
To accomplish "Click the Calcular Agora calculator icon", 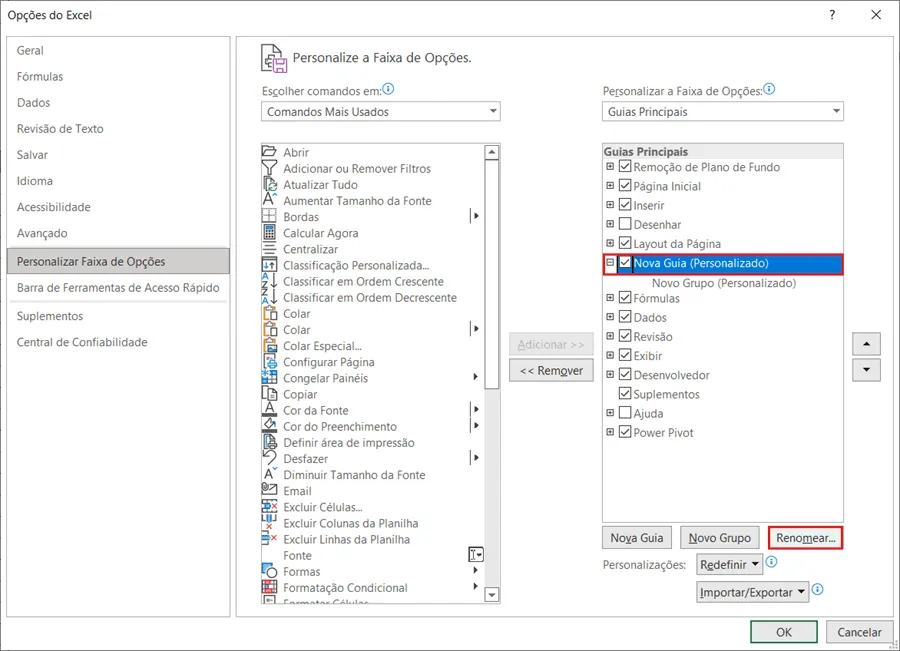I will [x=269, y=232].
